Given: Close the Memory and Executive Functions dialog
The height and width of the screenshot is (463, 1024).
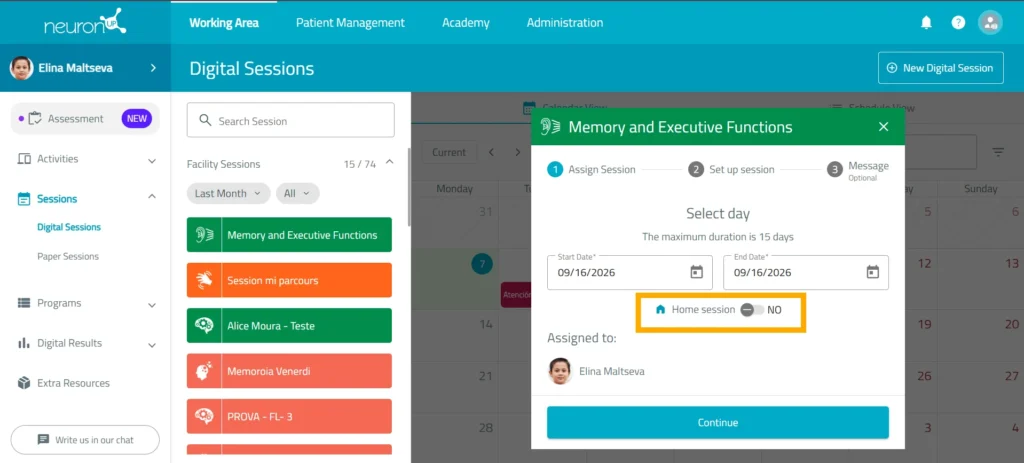Looking at the screenshot, I should [x=884, y=127].
